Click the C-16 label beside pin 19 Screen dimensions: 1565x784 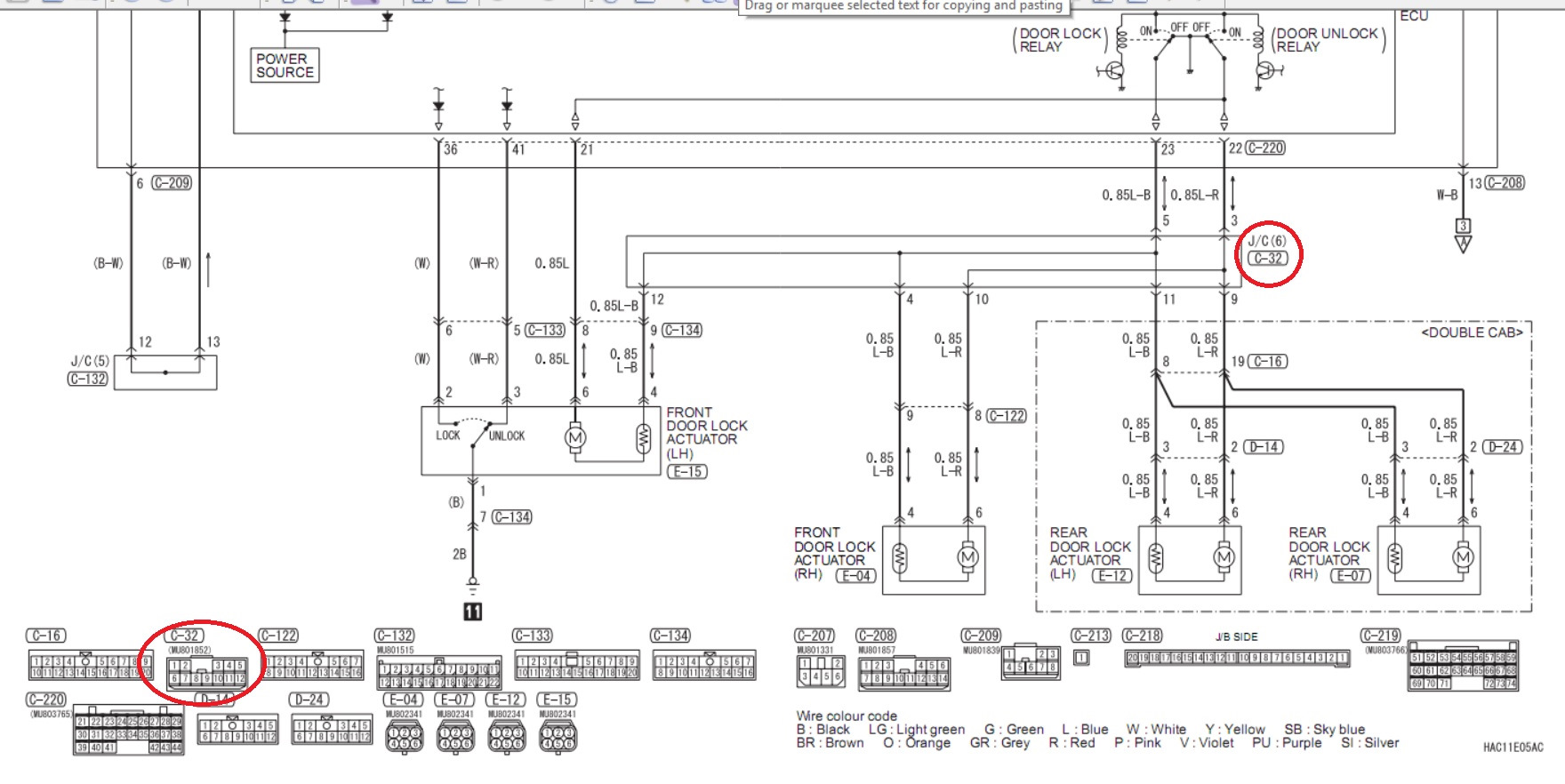pyautogui.click(x=1267, y=361)
